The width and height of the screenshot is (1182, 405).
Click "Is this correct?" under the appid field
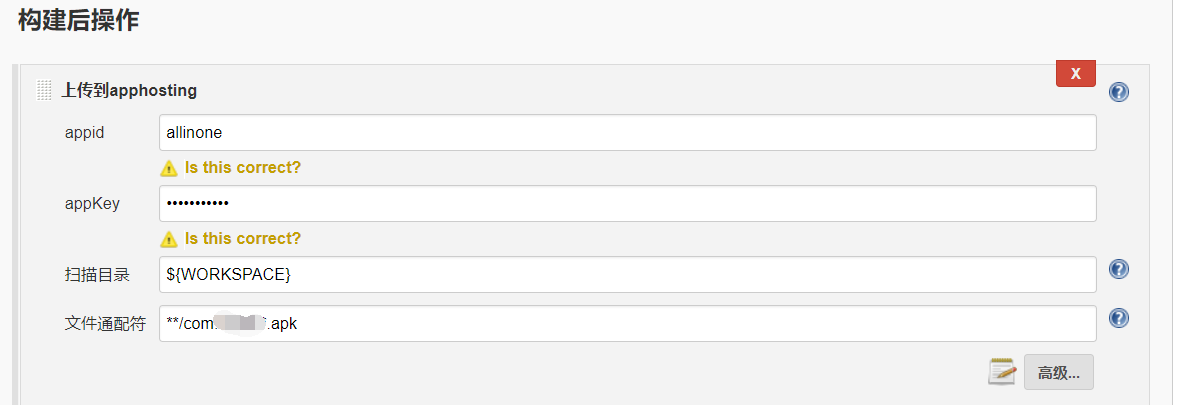243,167
